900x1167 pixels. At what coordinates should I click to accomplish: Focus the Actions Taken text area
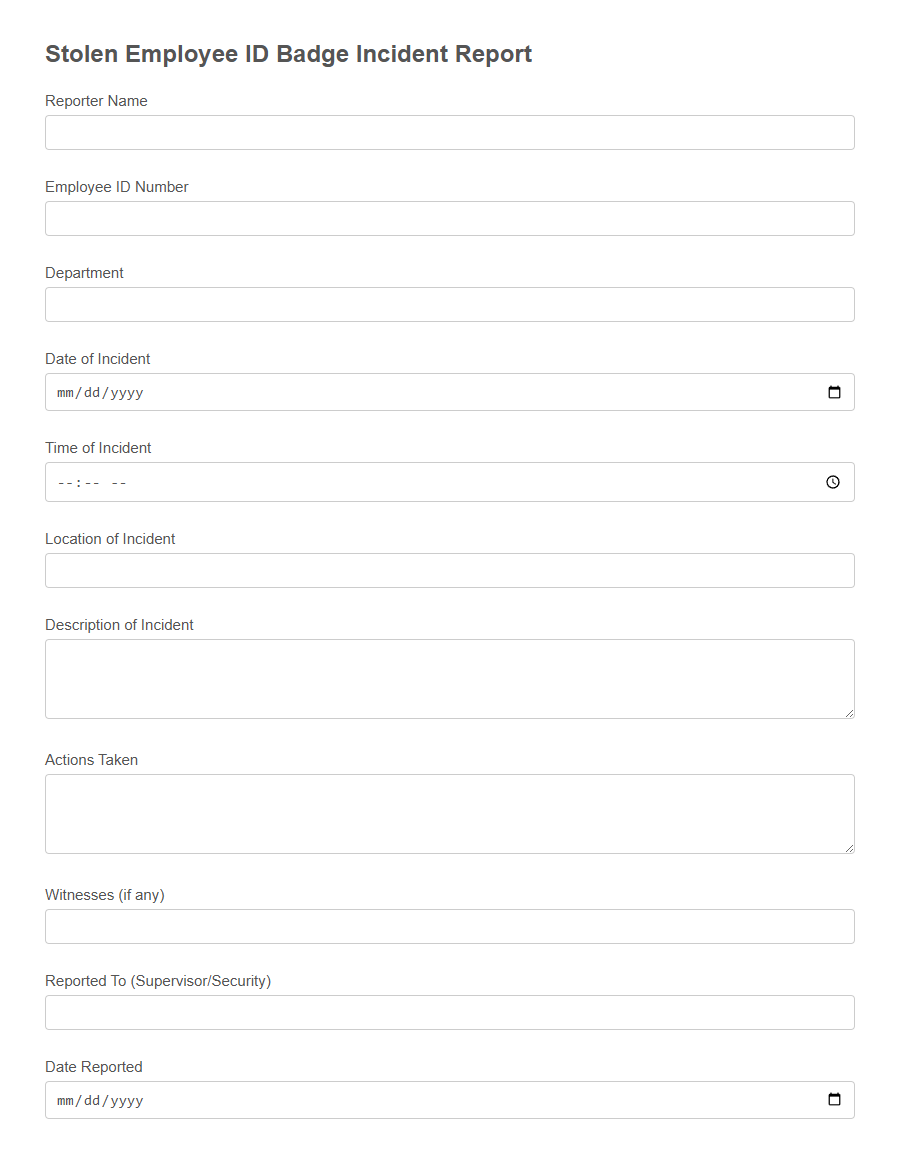[x=449, y=813]
